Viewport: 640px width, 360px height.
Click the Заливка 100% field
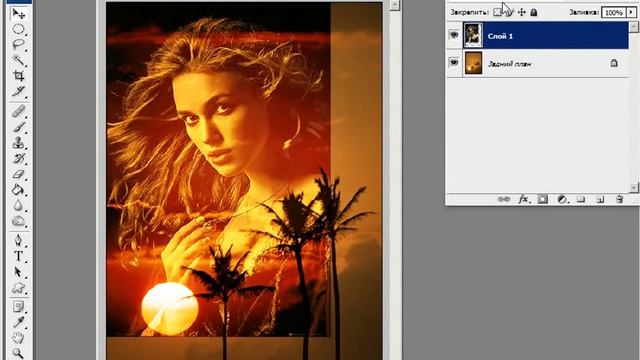coord(614,13)
